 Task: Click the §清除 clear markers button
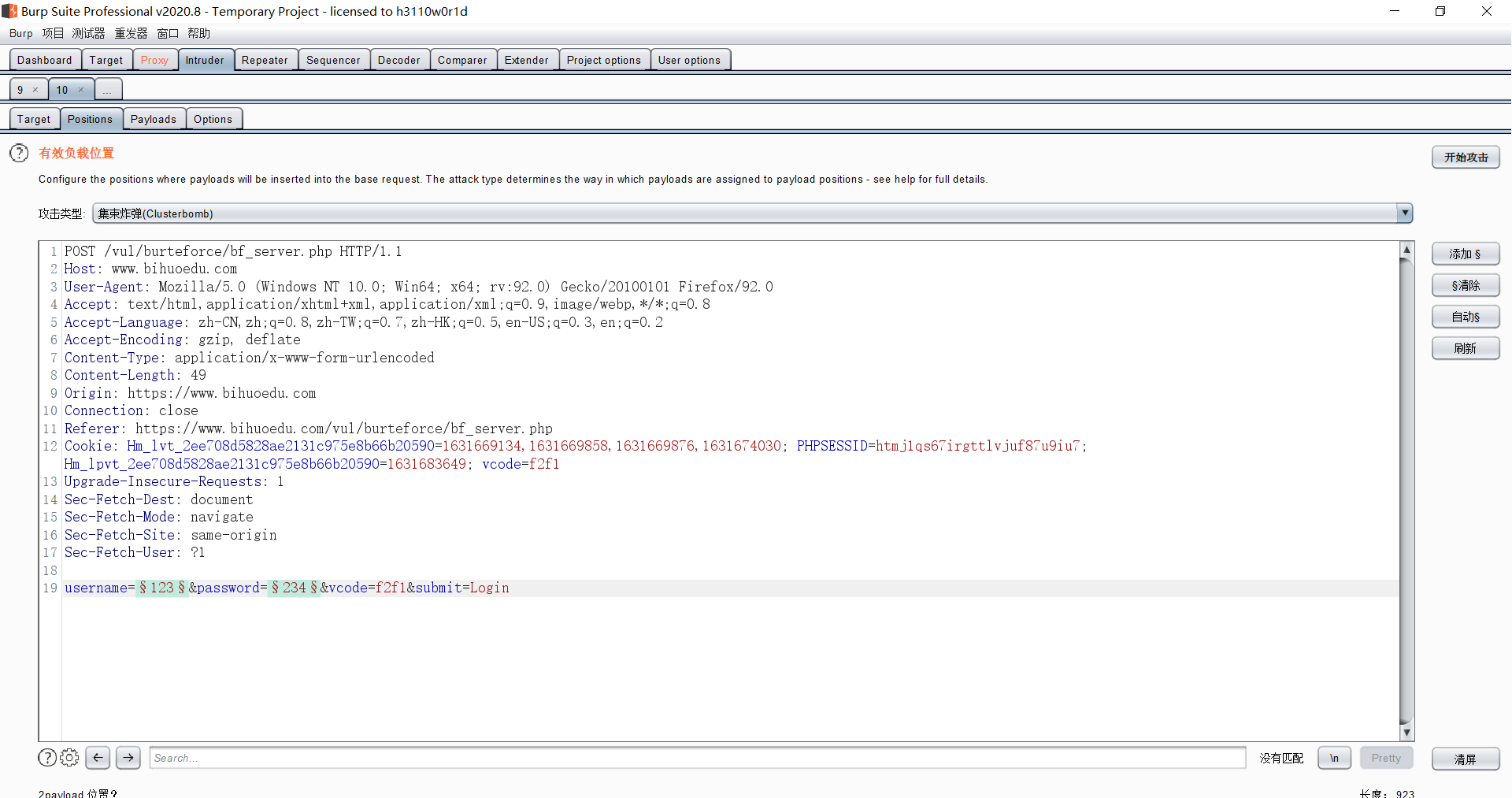[1466, 285]
